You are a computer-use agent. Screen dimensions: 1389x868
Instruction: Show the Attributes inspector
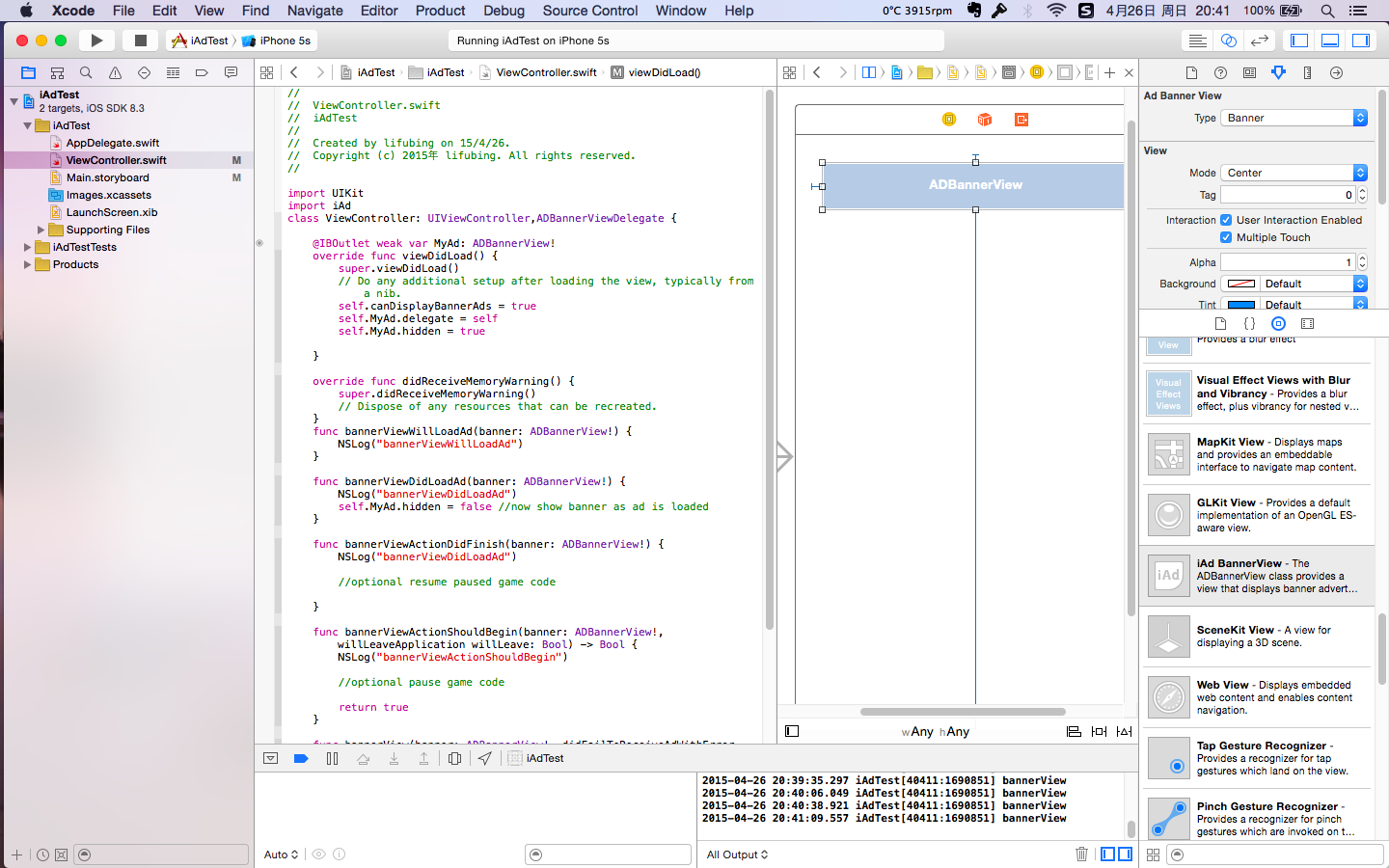click(x=1278, y=72)
